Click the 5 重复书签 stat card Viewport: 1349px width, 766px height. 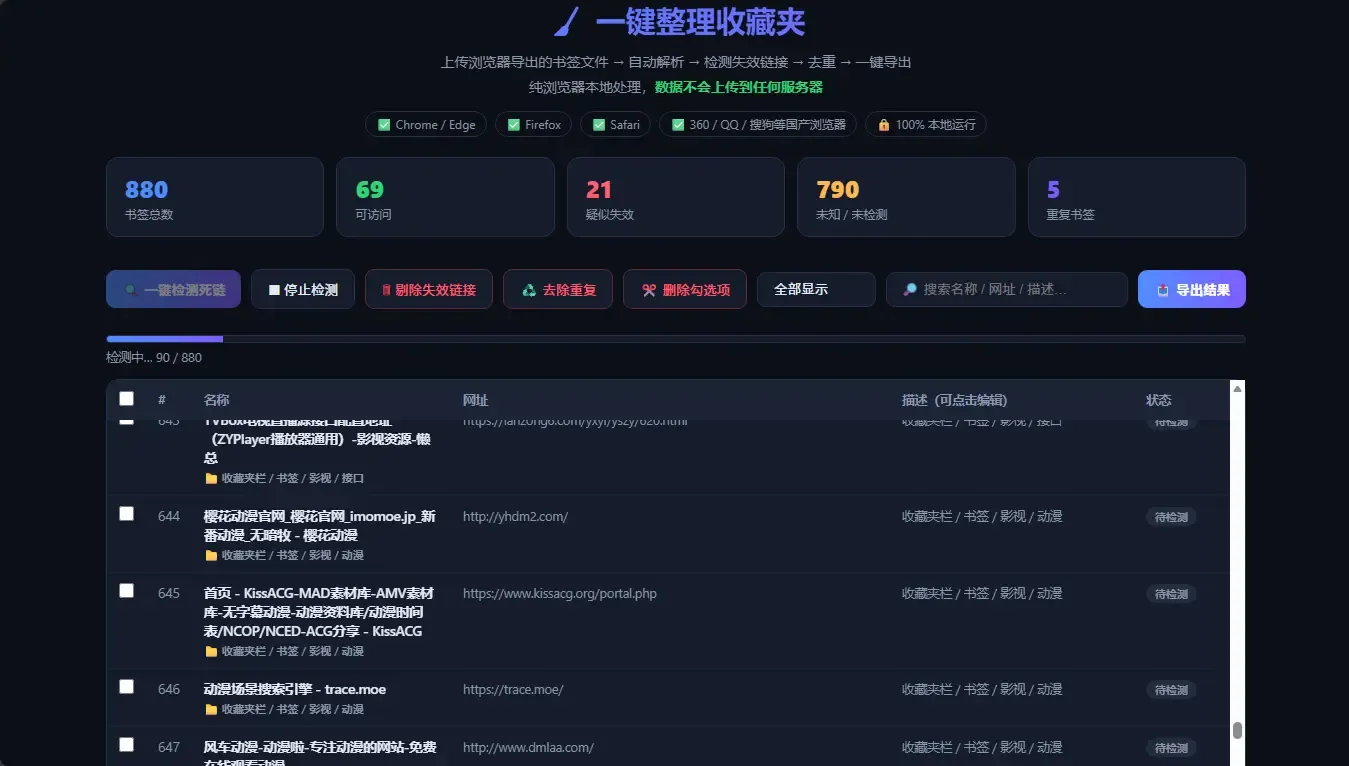coord(1137,197)
